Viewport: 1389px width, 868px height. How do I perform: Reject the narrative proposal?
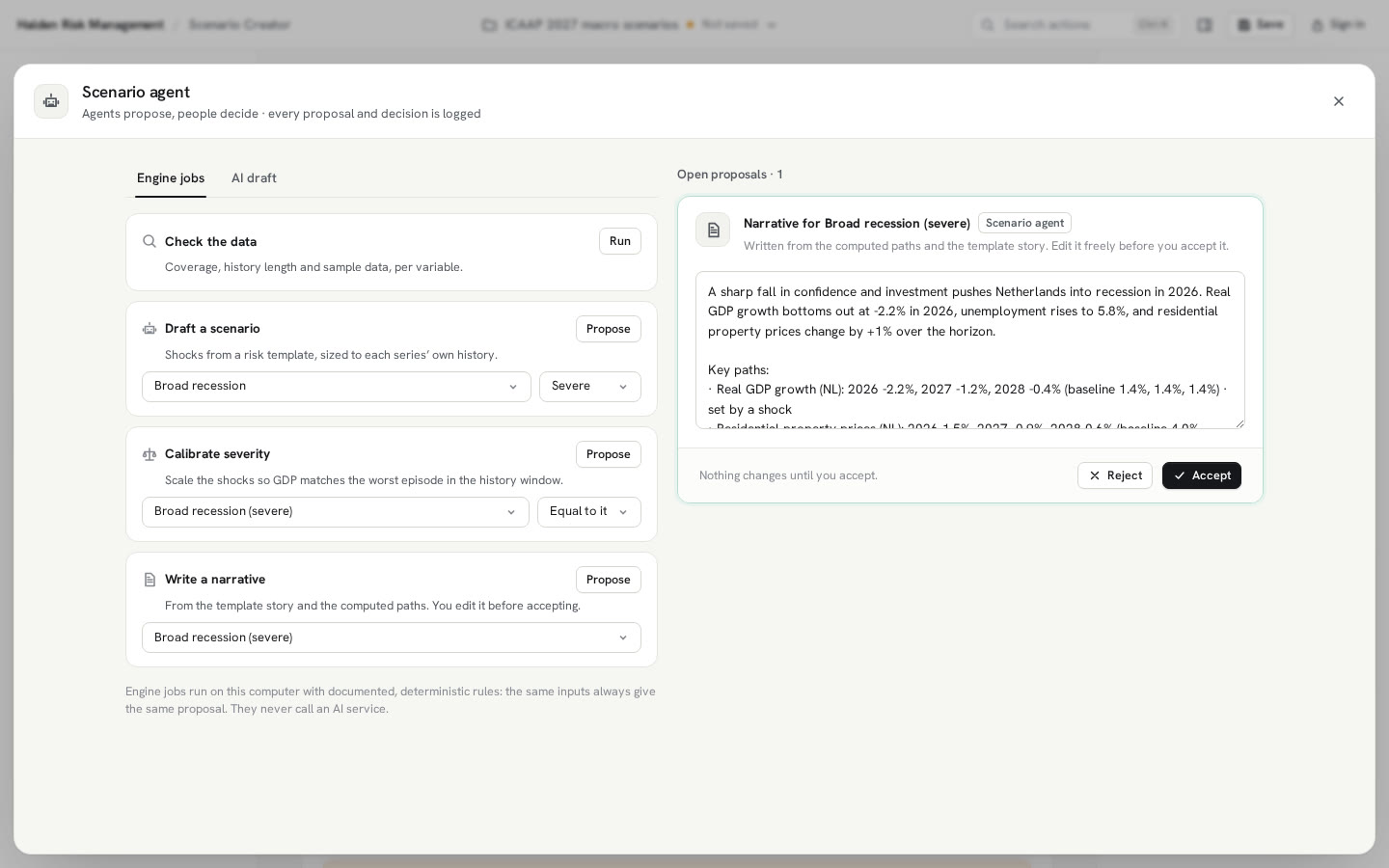[x=1115, y=475]
